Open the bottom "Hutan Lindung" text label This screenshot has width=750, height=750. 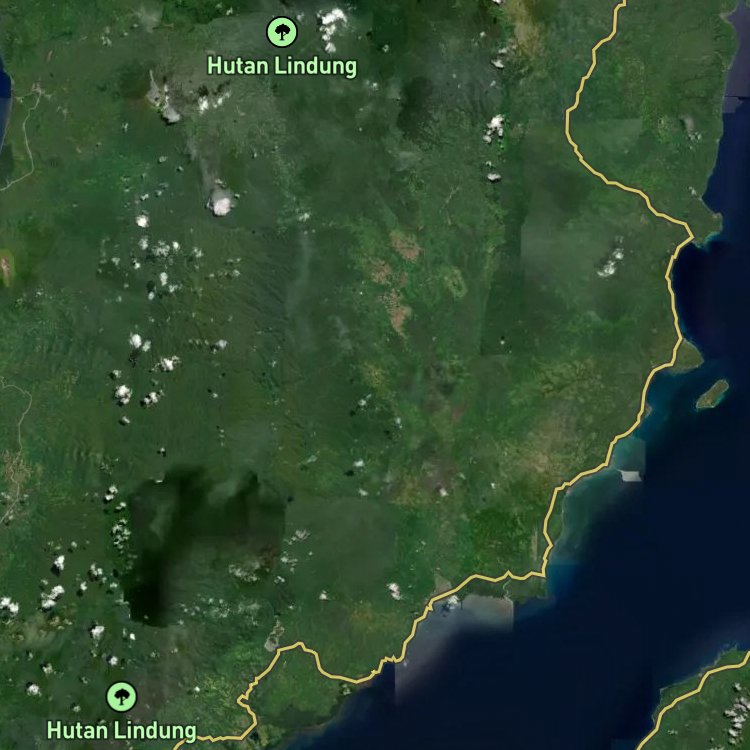point(122,730)
